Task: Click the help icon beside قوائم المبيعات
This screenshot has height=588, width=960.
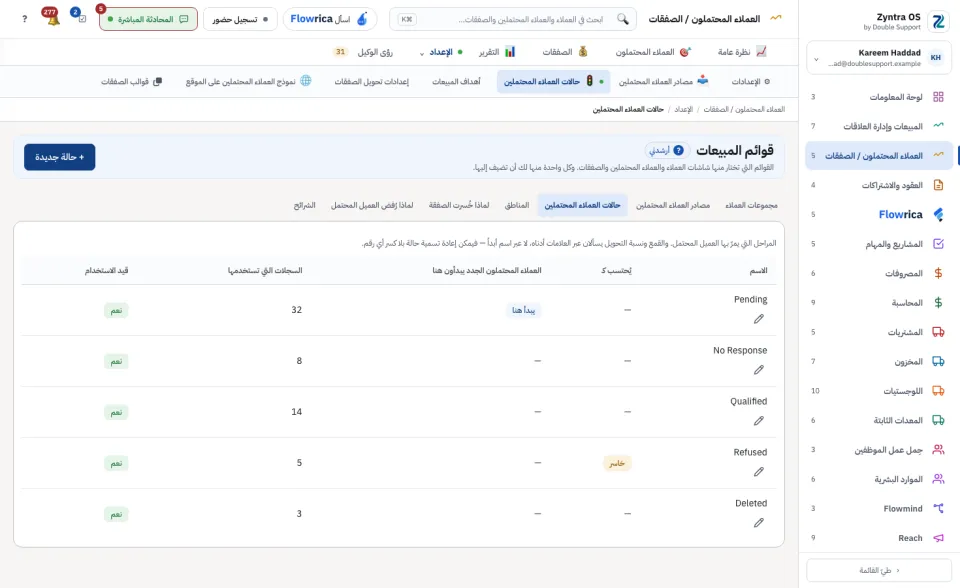Action: (678, 150)
